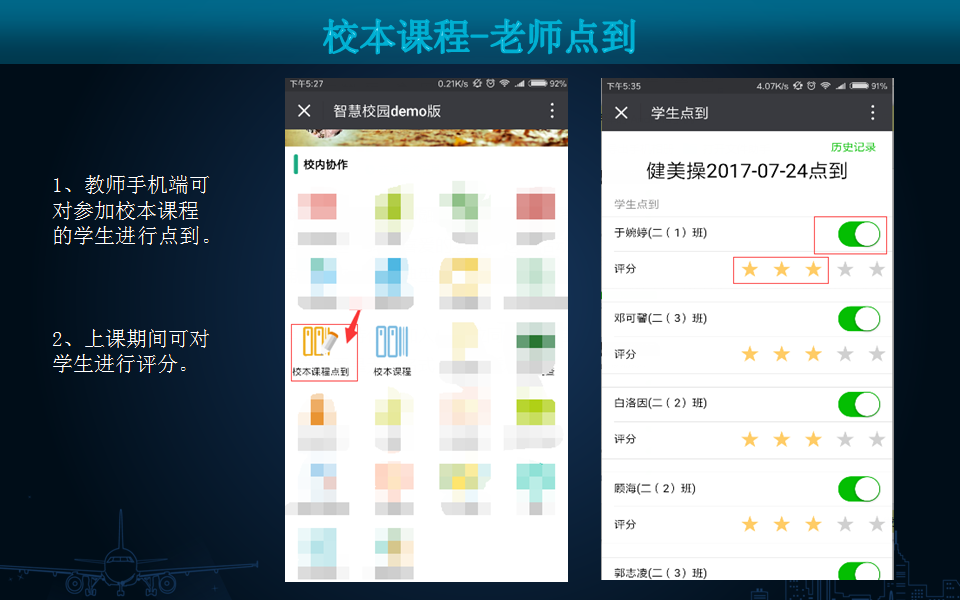Tap the 评分 label under 白洛因
Image resolution: width=960 pixels, height=600 pixels.
[625, 439]
